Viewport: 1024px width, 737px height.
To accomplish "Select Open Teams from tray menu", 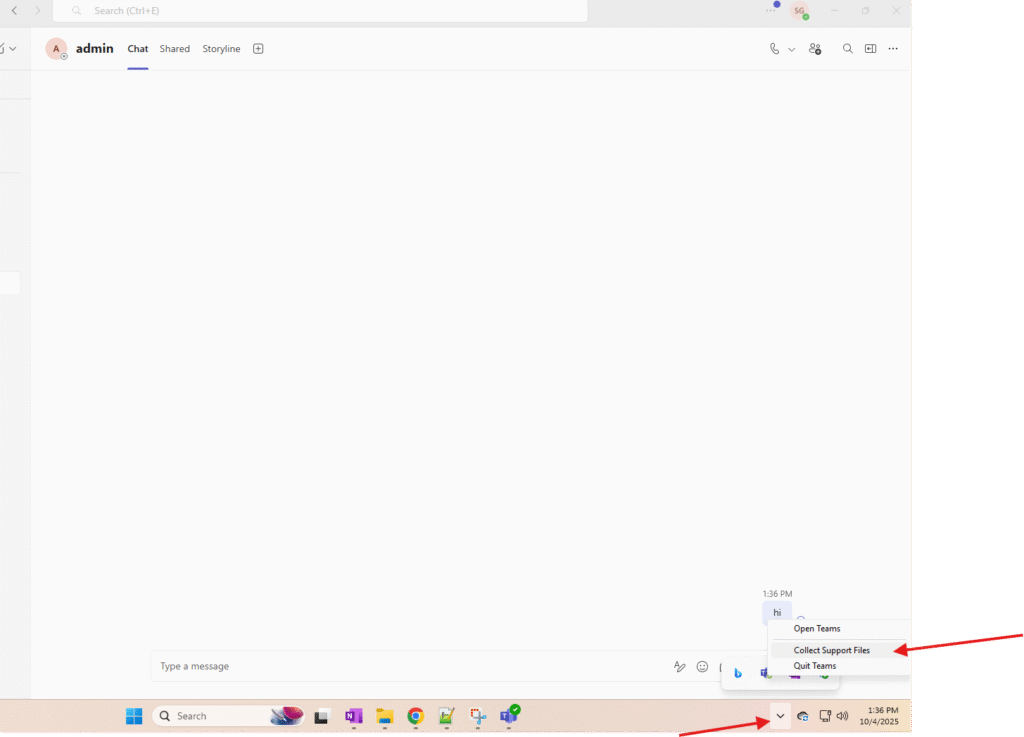I will [816, 629].
